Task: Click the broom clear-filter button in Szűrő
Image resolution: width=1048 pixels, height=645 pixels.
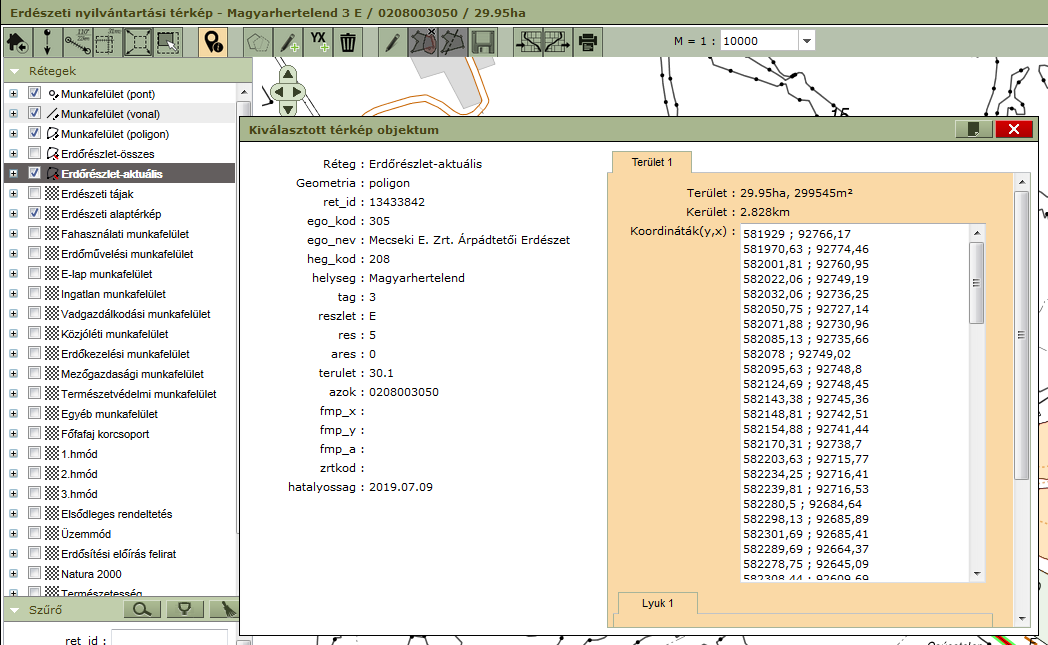Action: pos(227,609)
